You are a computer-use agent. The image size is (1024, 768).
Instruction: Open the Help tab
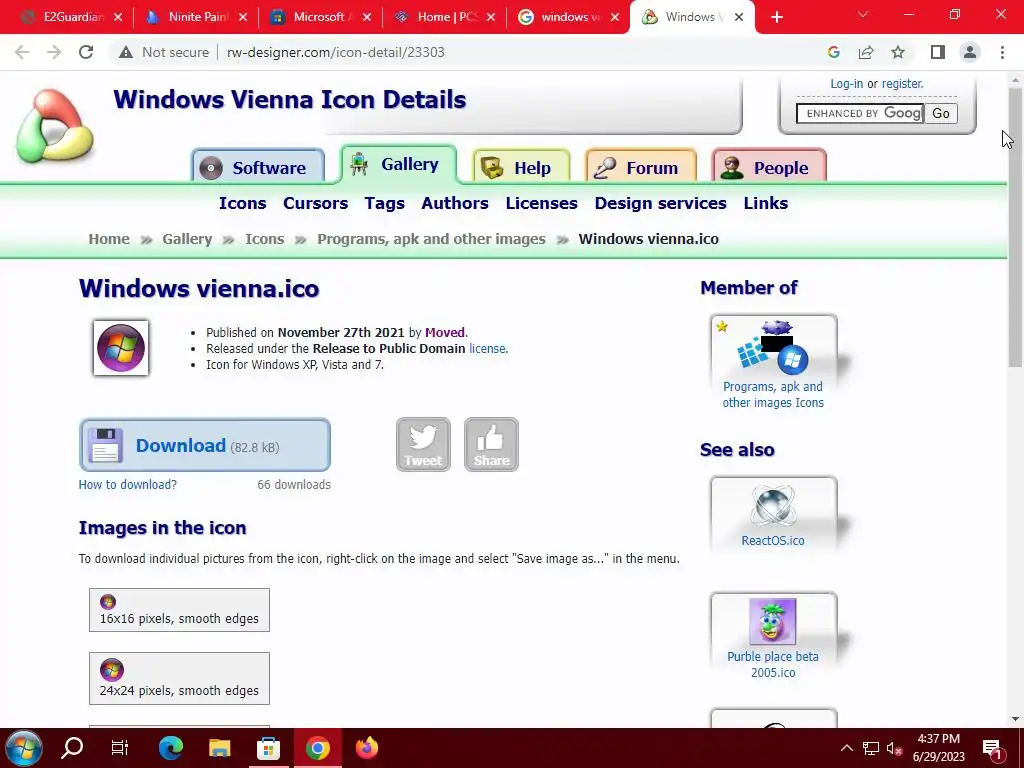pyautogui.click(x=521, y=167)
